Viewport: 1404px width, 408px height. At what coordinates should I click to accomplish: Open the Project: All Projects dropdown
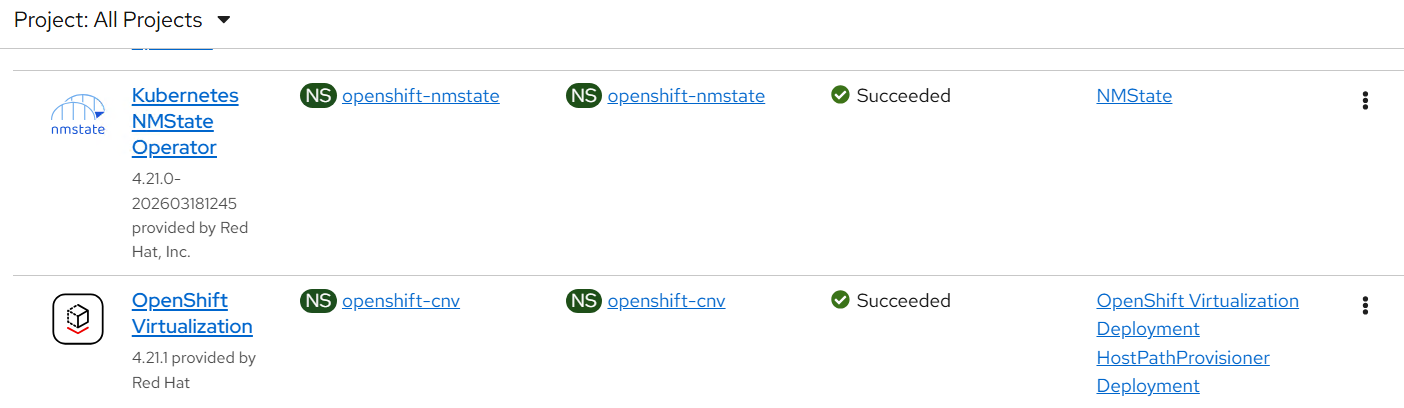122,20
